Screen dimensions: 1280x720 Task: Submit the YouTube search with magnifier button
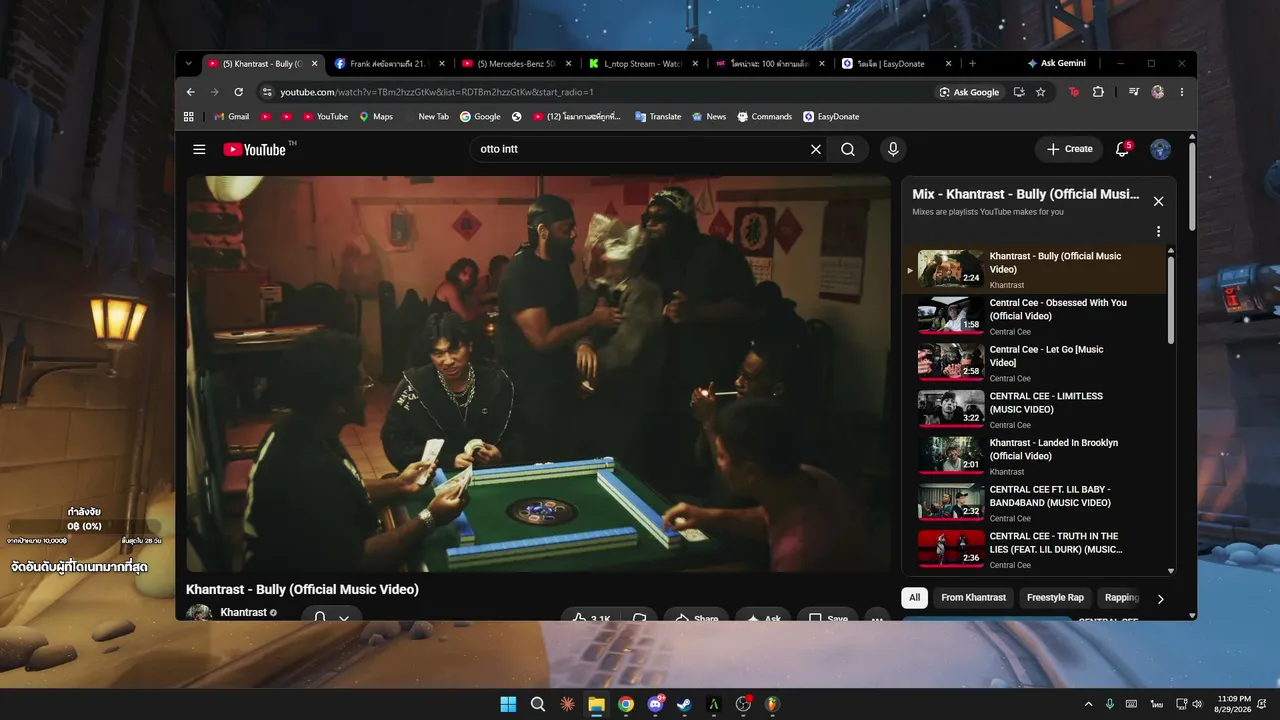point(848,149)
